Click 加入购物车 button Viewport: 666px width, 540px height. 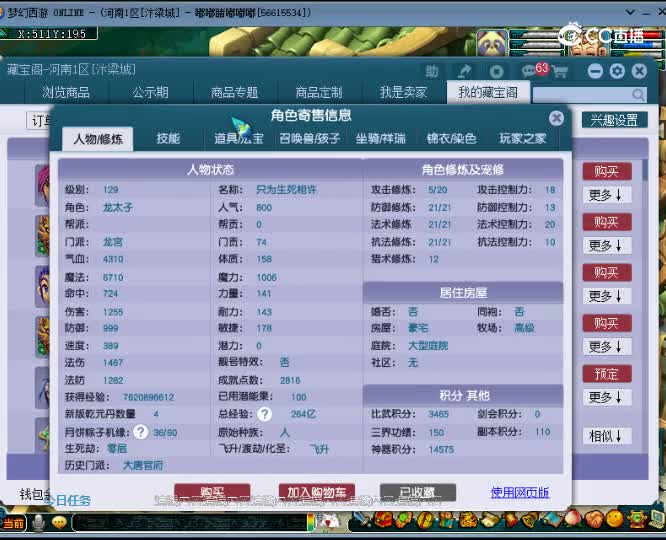click(316, 492)
